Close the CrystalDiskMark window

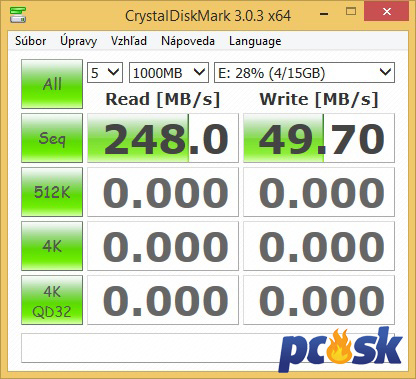pos(387,12)
